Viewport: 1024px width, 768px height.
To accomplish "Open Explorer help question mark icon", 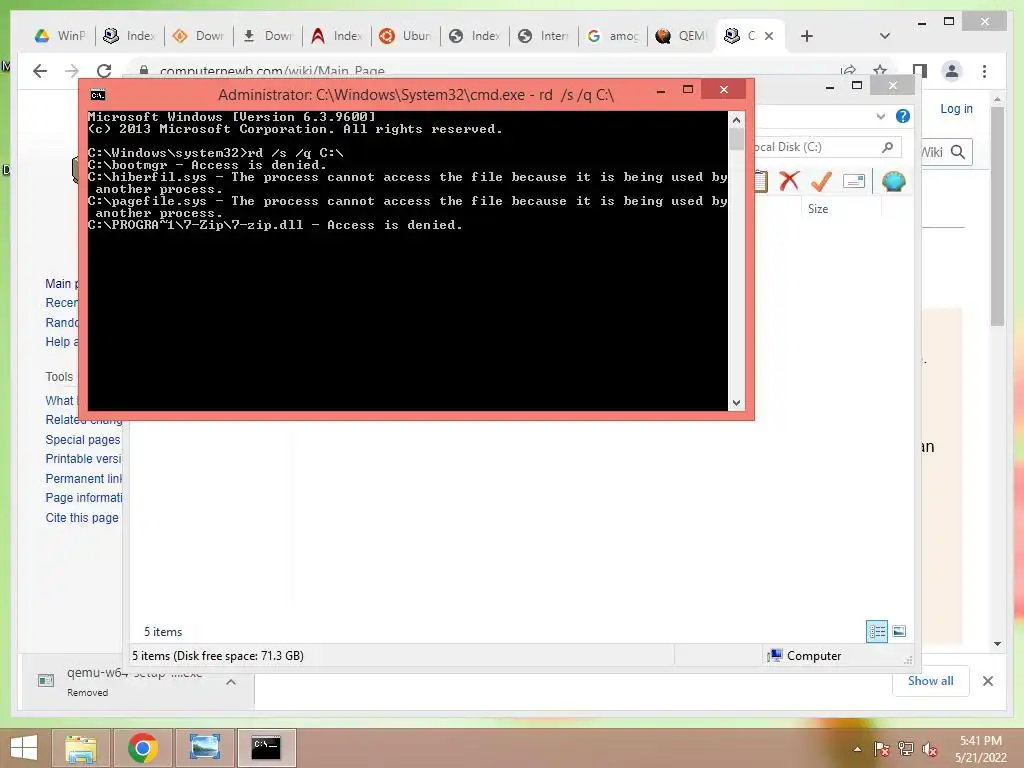I will coord(903,116).
